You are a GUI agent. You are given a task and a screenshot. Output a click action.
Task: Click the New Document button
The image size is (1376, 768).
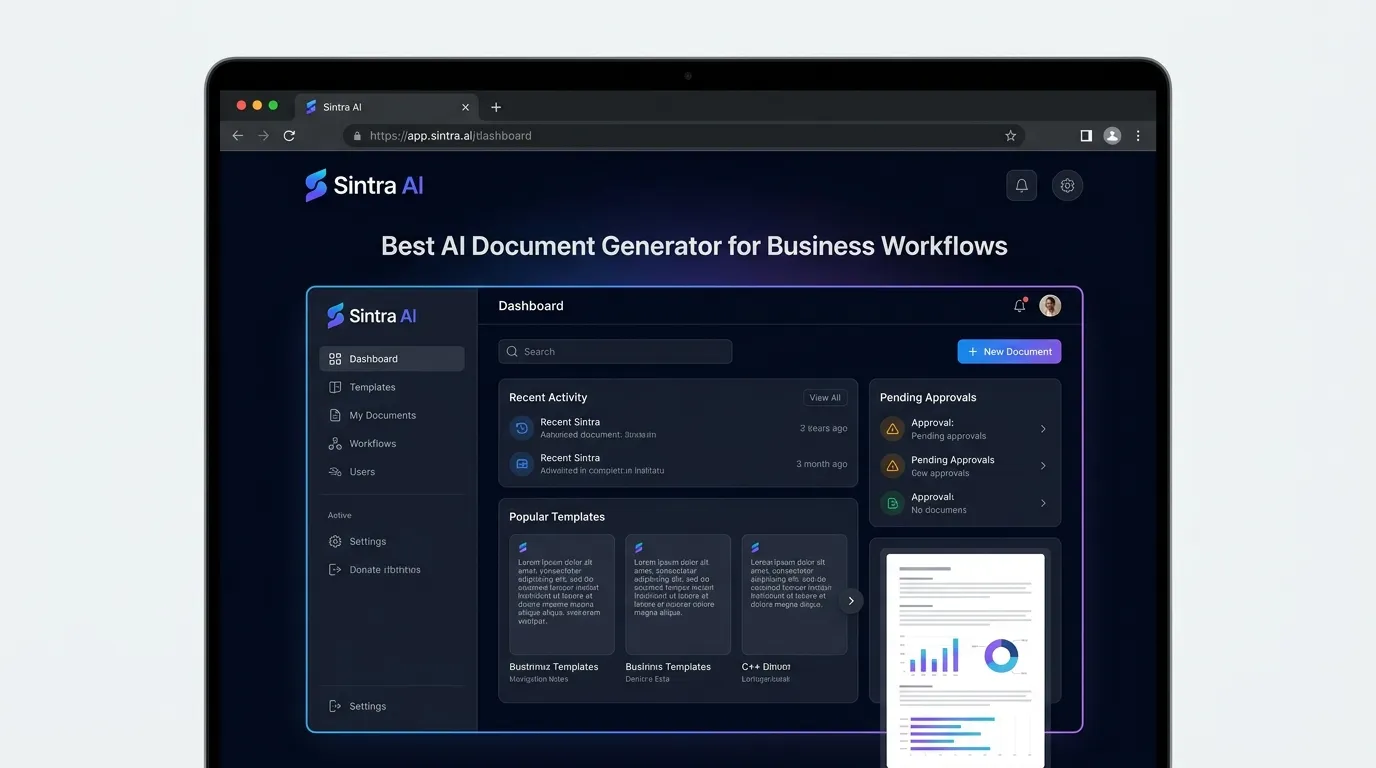click(1009, 352)
